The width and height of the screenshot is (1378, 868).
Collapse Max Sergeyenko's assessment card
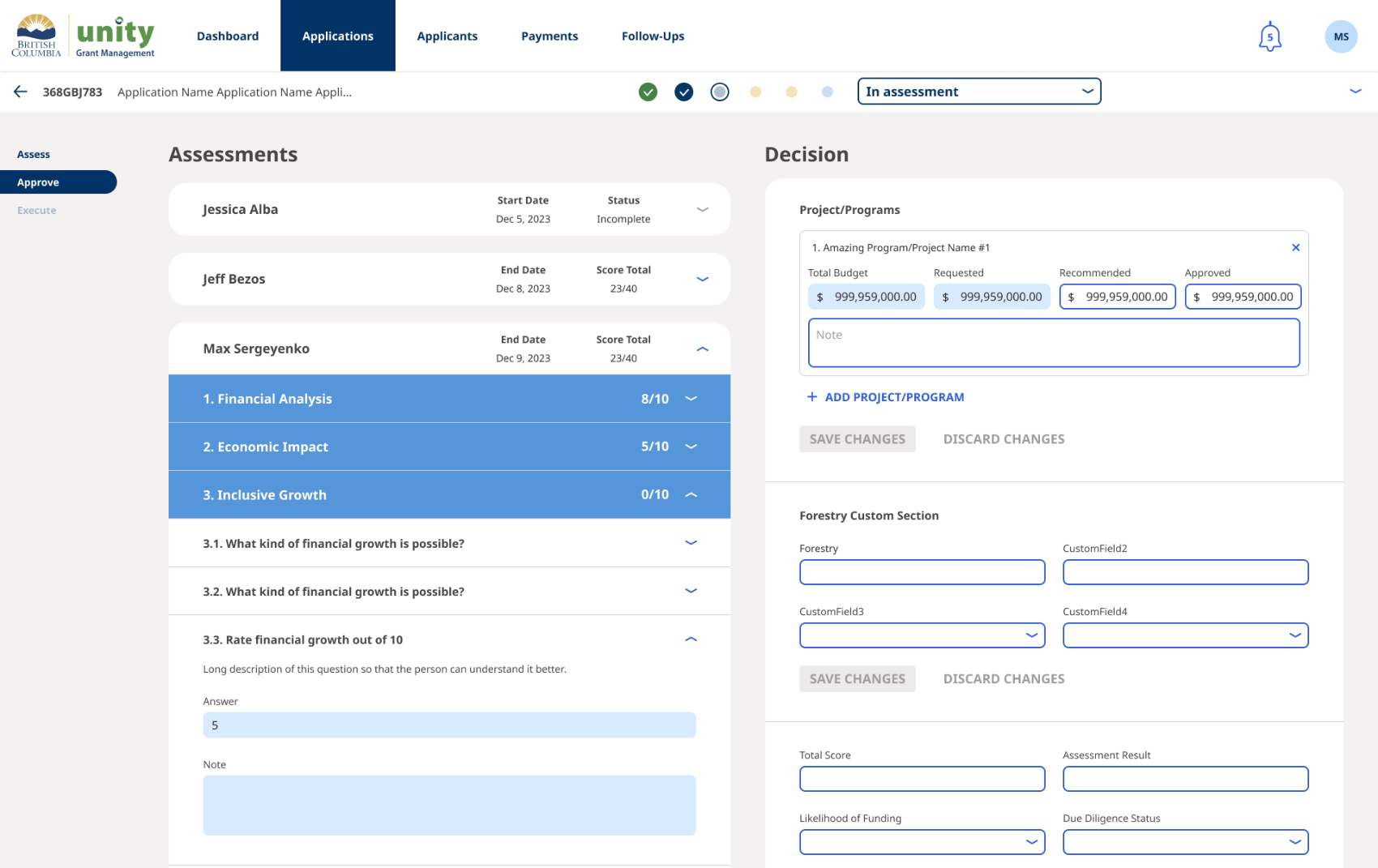pyautogui.click(x=702, y=348)
